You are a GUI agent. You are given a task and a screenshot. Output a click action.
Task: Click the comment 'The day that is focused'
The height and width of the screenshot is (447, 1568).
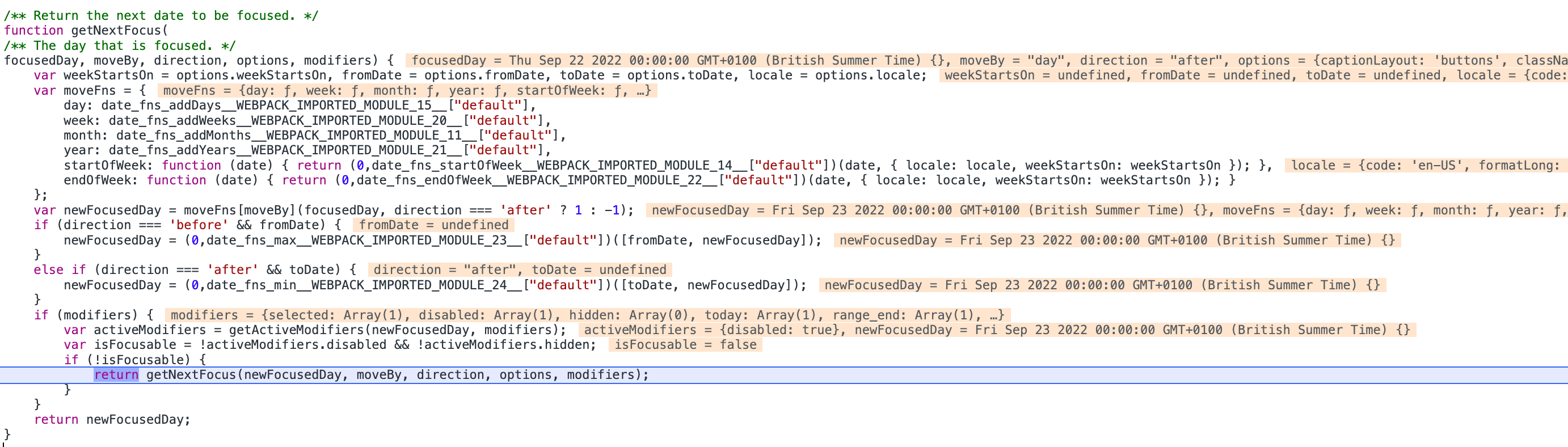(119, 46)
